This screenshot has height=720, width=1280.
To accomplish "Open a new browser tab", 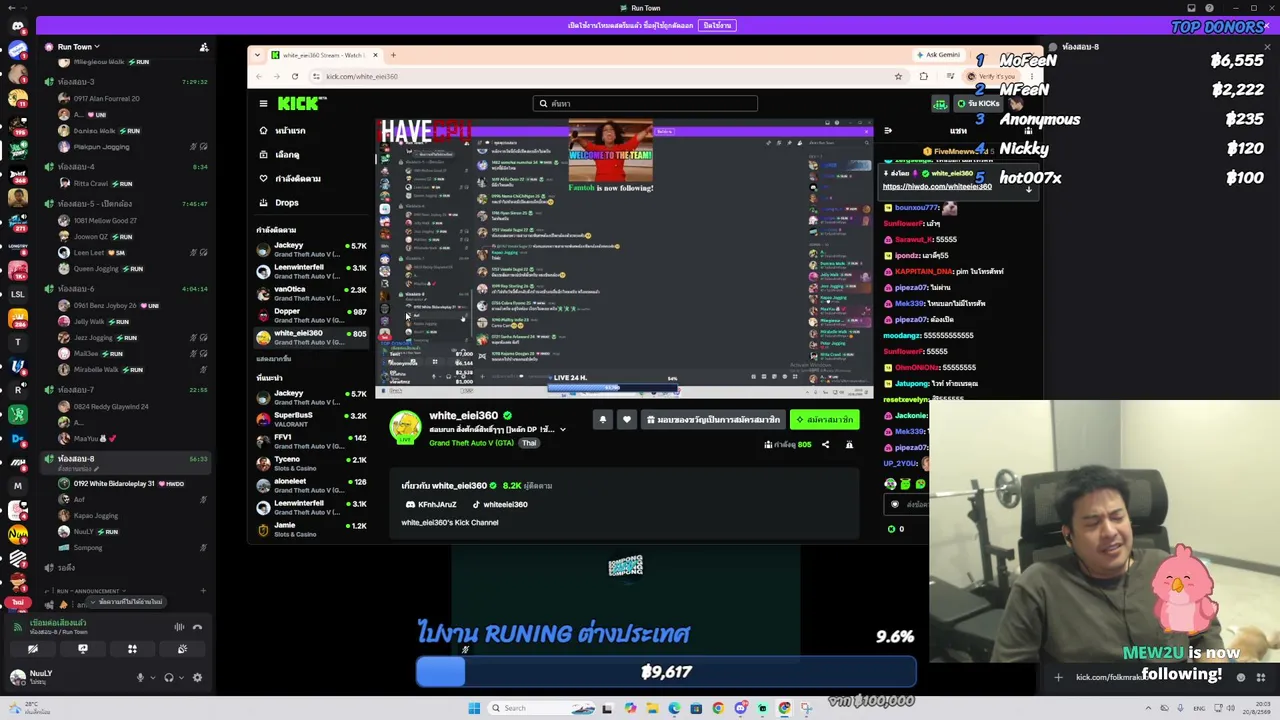I will pyautogui.click(x=393, y=55).
